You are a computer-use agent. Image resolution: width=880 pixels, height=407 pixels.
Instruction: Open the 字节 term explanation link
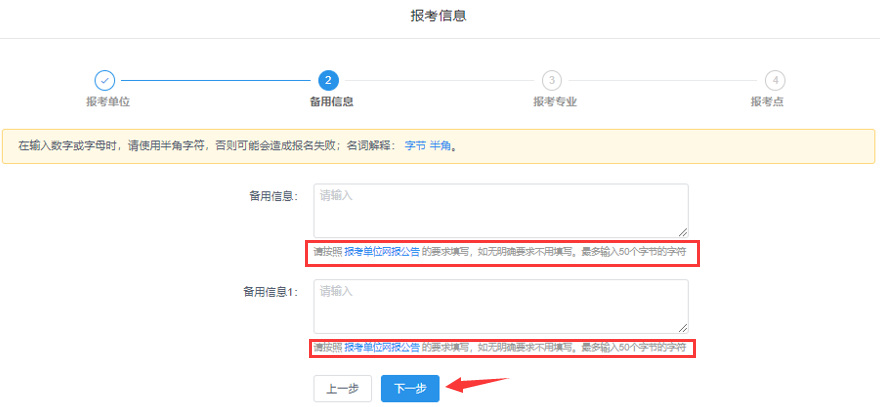click(x=414, y=146)
